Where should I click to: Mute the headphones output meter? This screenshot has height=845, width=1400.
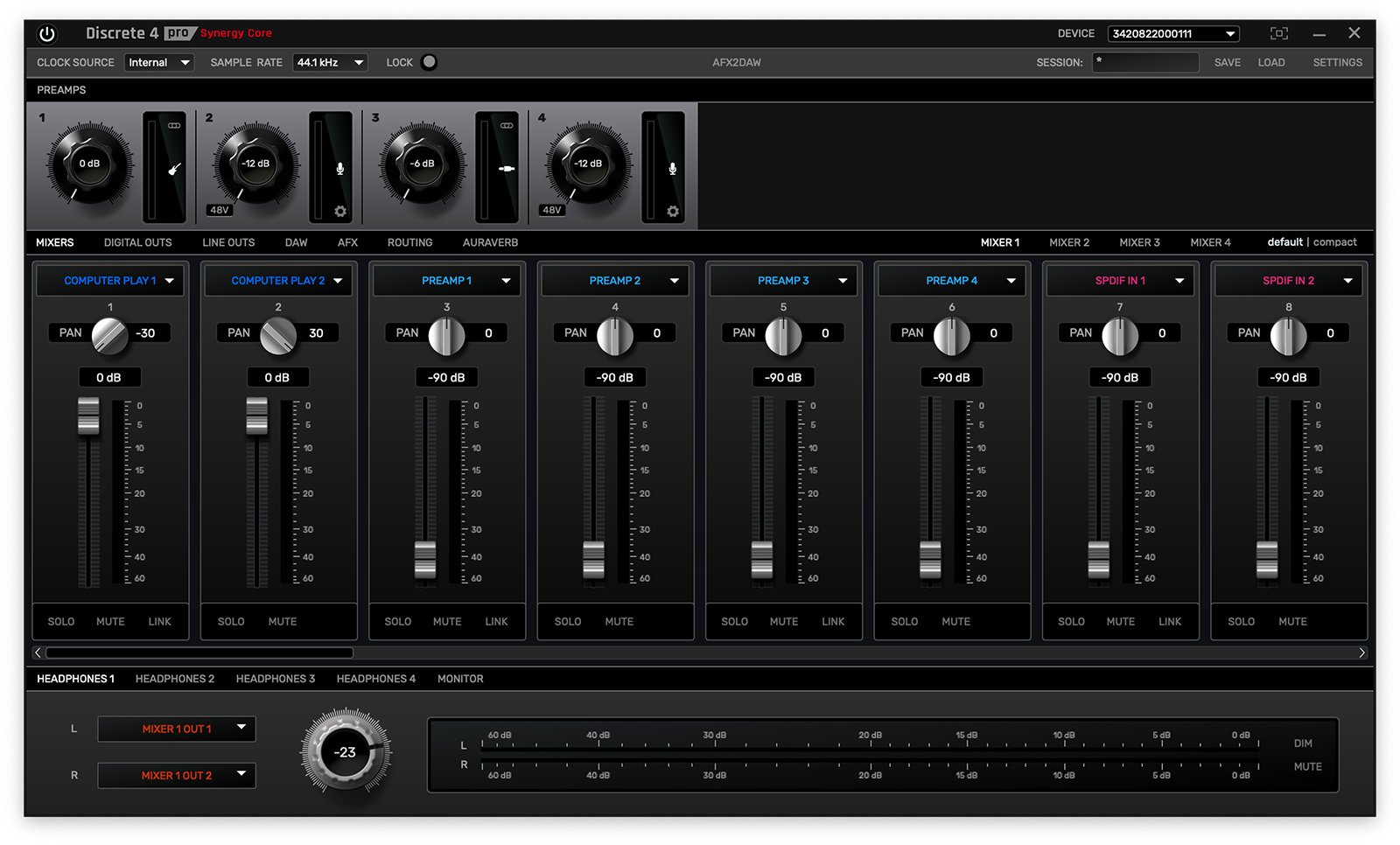coord(1308,767)
